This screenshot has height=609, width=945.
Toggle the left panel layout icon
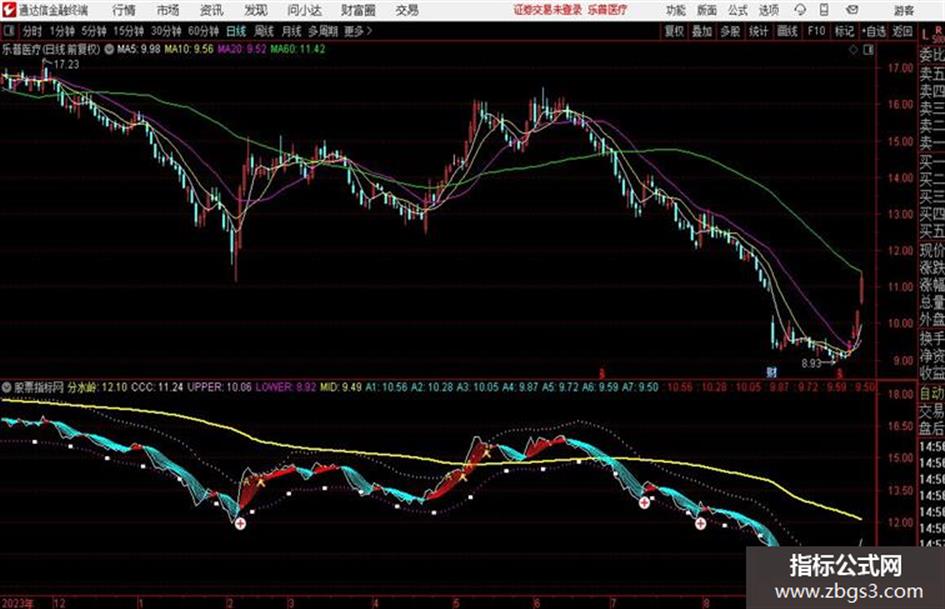[8, 31]
